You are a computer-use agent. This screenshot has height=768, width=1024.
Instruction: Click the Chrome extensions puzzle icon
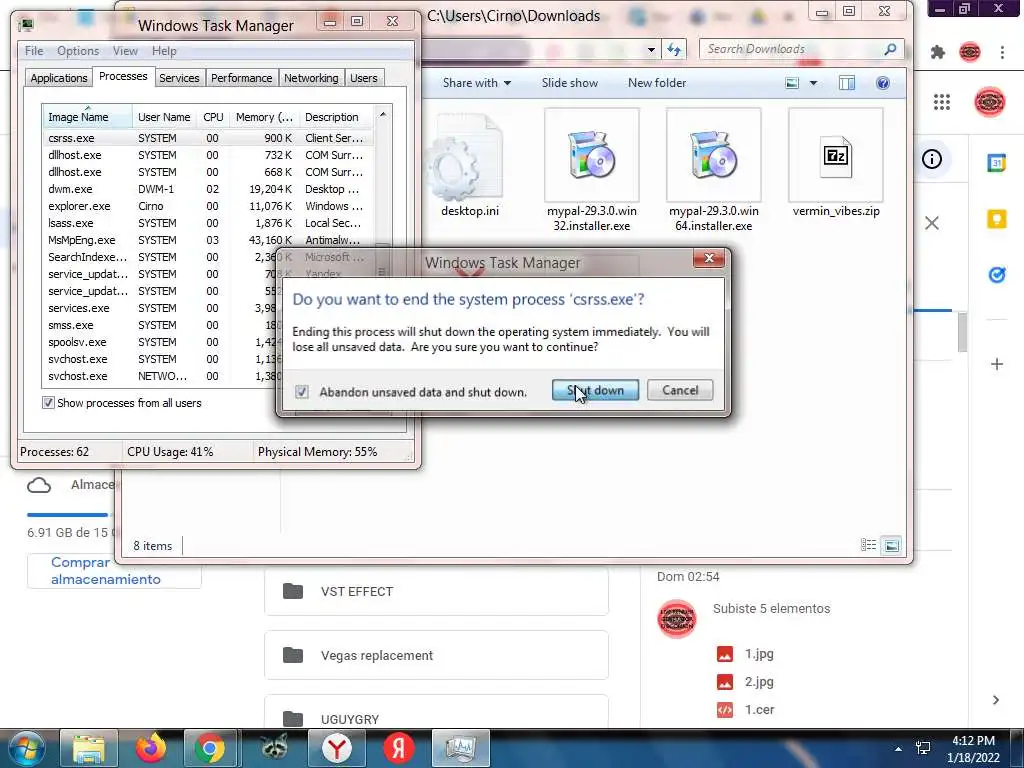(938, 52)
